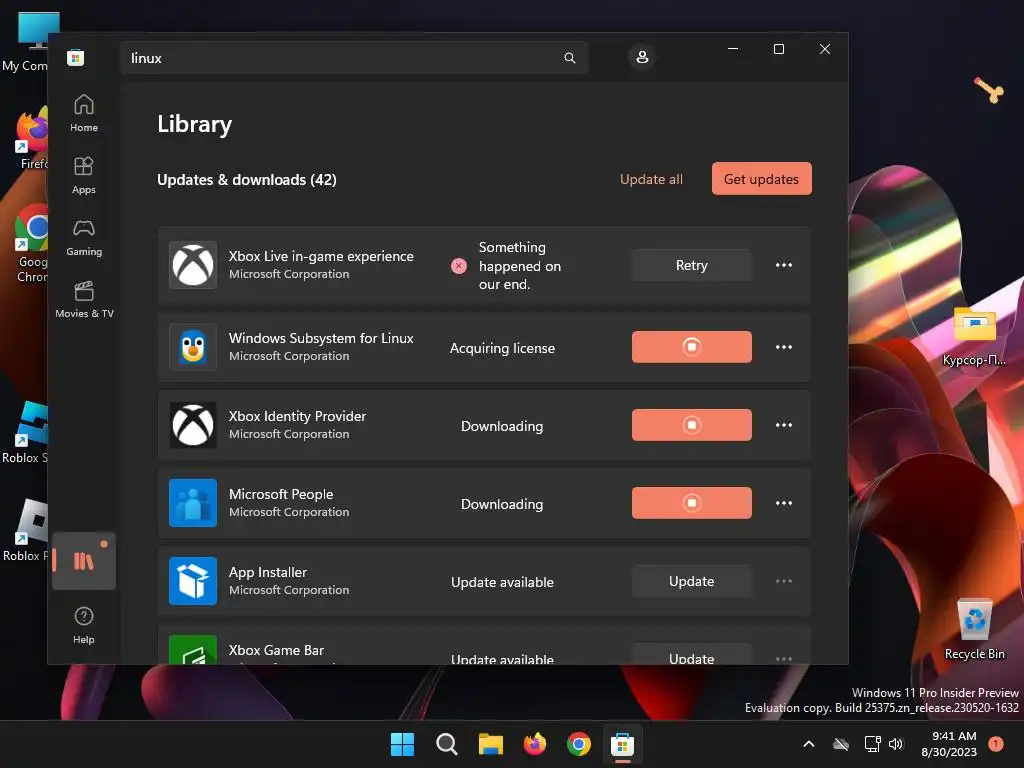1024x768 pixels.
Task: Open the Курсор-П folder on desktop
Action: (x=974, y=336)
